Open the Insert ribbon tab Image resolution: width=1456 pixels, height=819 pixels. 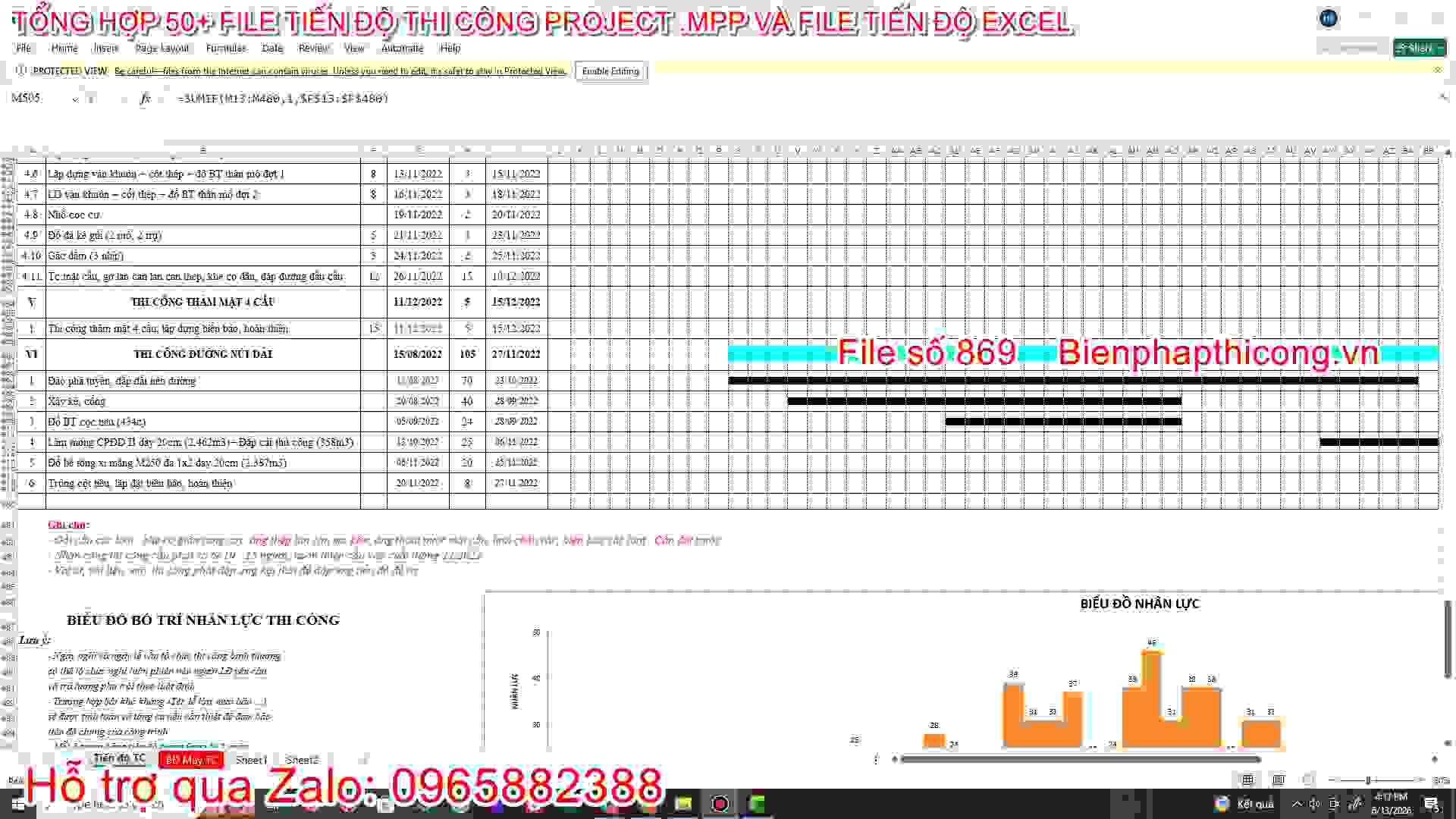[105, 48]
